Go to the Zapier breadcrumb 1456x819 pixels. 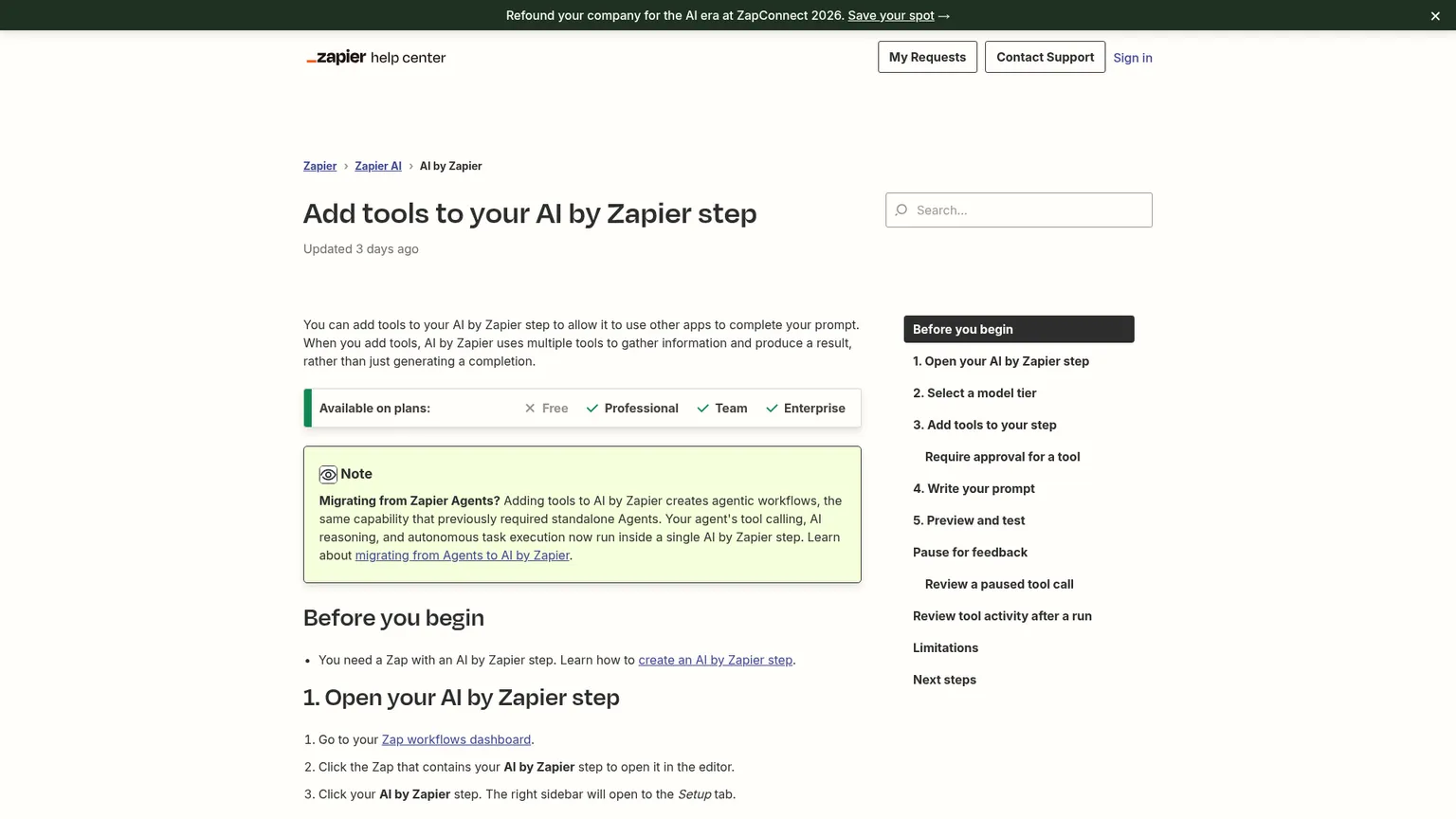[x=319, y=166]
